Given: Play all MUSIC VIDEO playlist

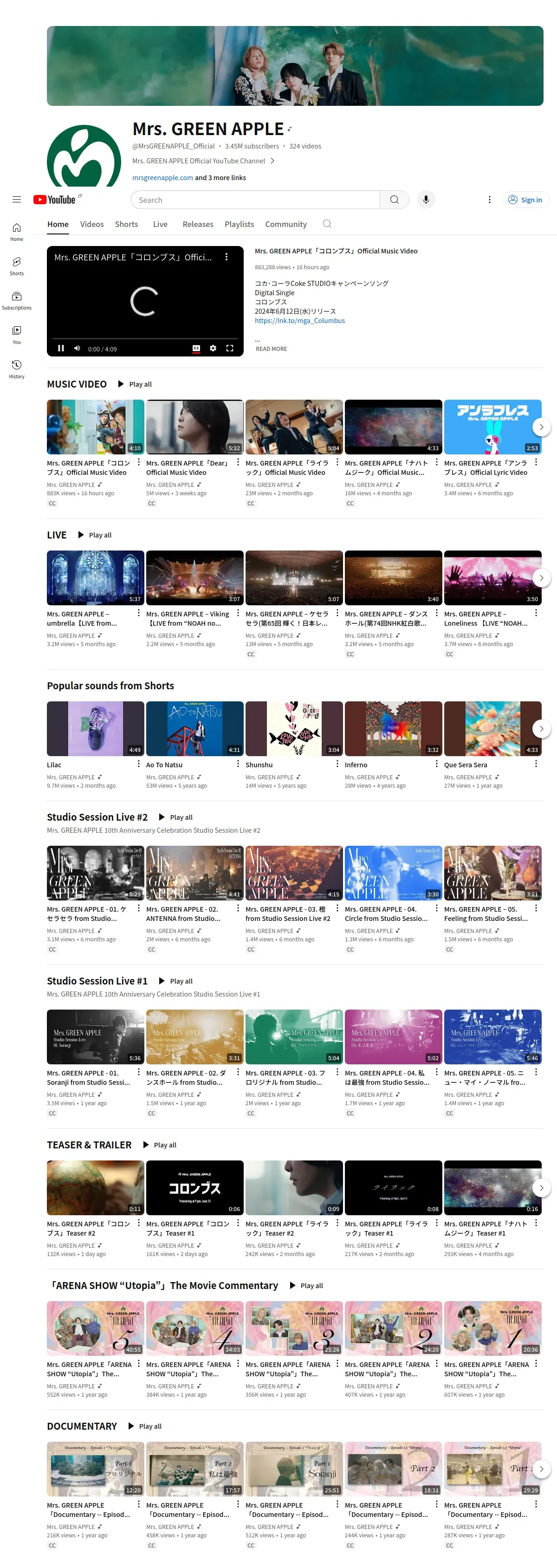Looking at the screenshot, I should (x=135, y=384).
